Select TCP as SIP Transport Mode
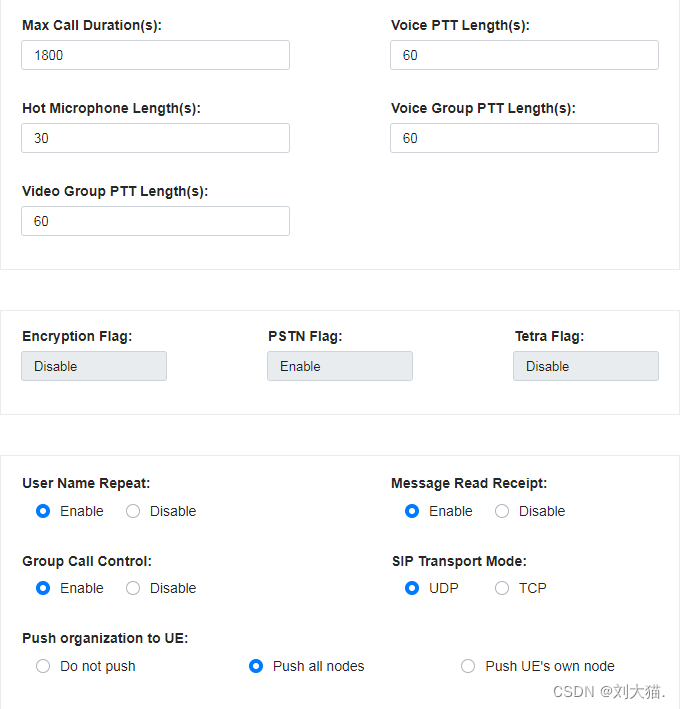The height and width of the screenshot is (709, 680). pos(502,588)
